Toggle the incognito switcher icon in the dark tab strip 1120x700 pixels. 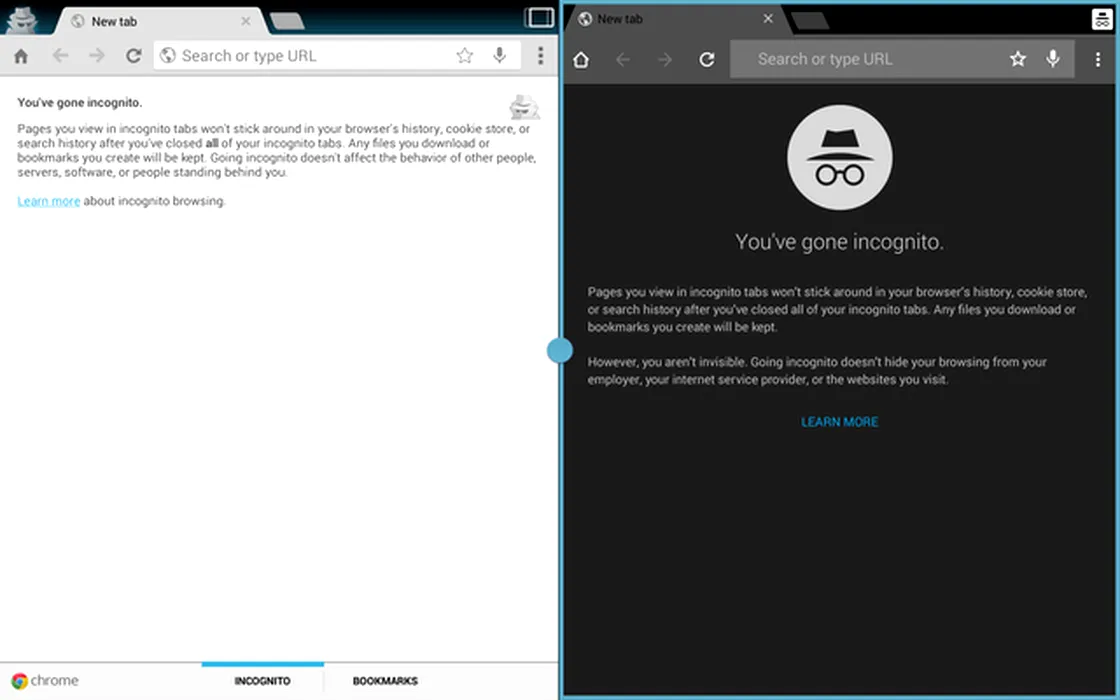click(1101, 19)
